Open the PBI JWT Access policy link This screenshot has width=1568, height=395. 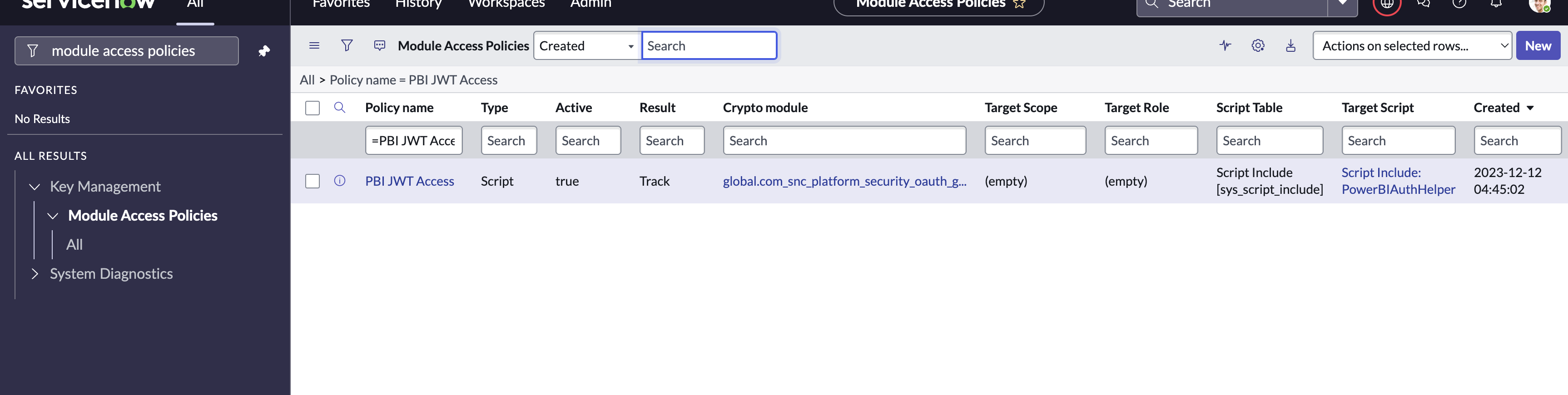(409, 181)
